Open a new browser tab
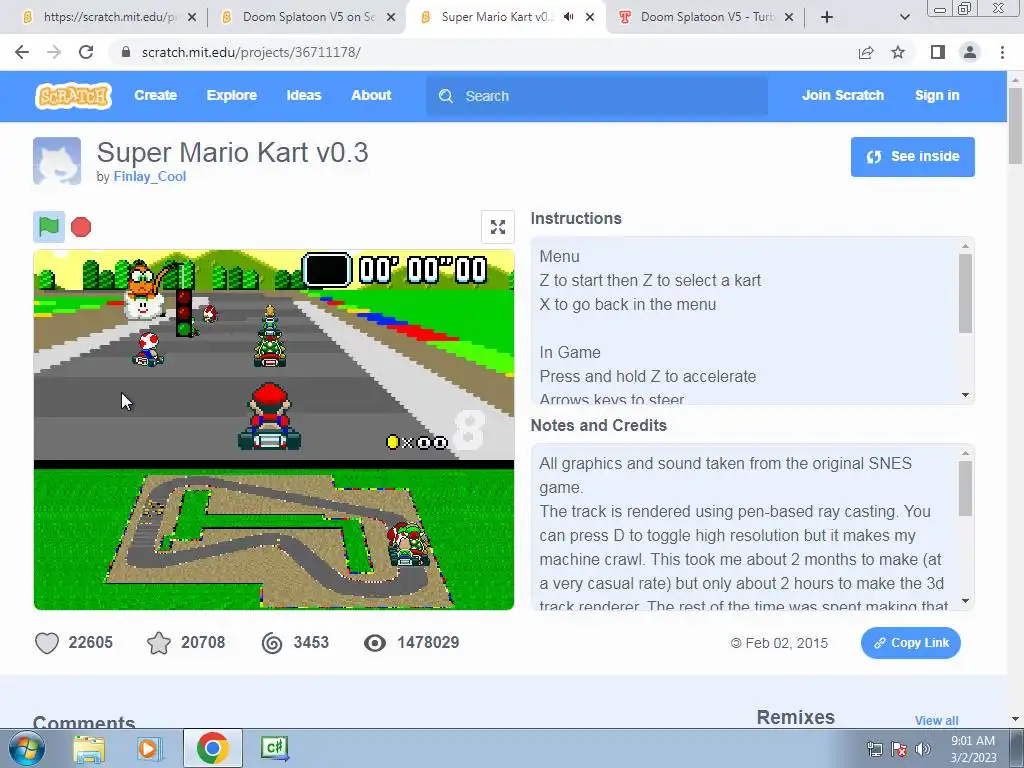 (827, 17)
